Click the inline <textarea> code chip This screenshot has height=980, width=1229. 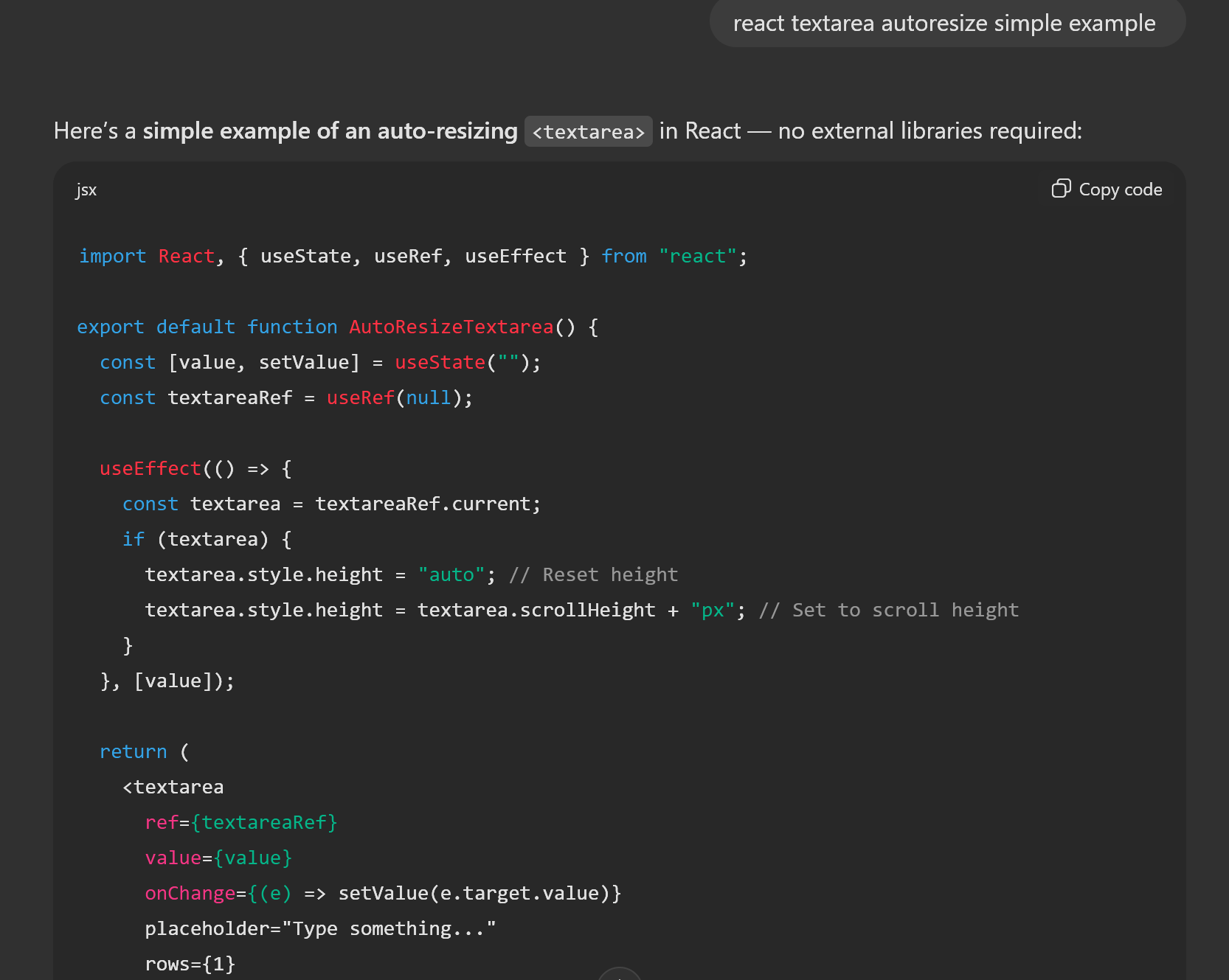click(x=588, y=132)
